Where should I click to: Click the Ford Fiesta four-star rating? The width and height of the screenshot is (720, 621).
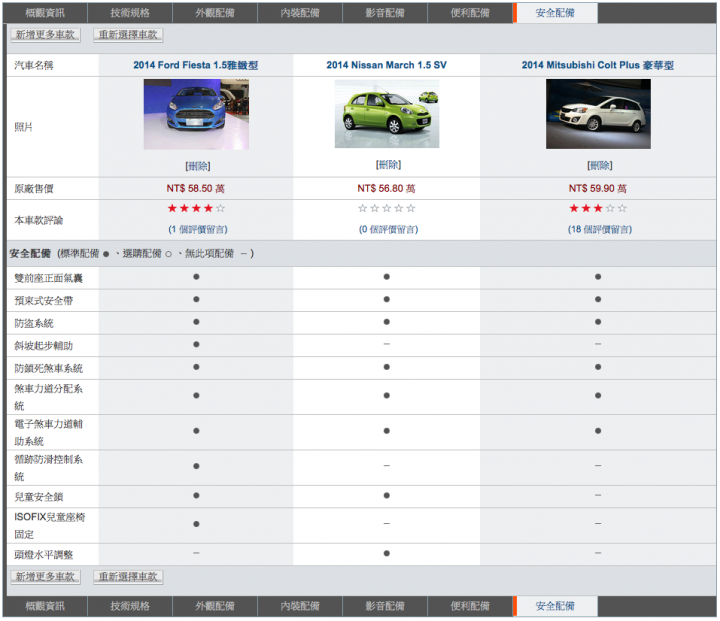[196, 209]
